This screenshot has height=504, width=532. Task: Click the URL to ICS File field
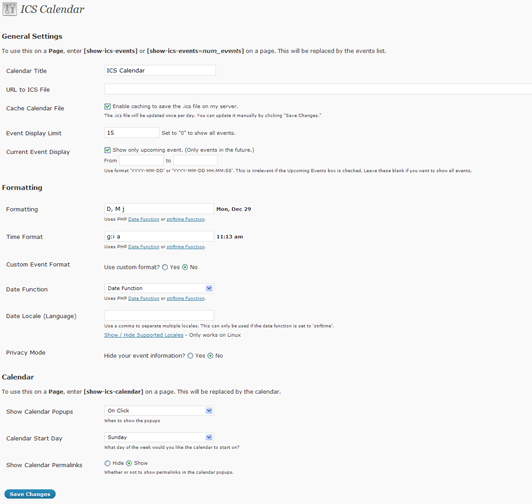(x=318, y=89)
